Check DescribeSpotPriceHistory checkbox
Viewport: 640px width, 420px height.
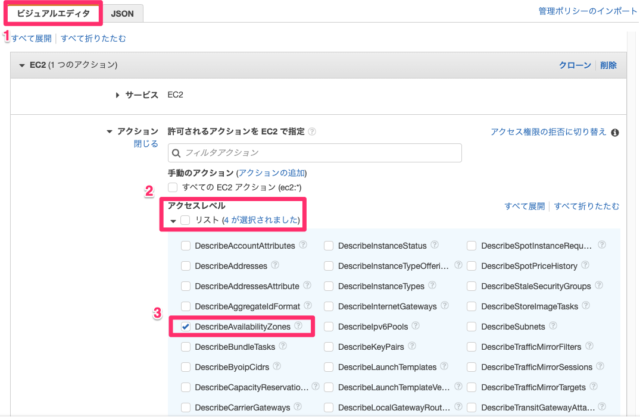(471, 266)
